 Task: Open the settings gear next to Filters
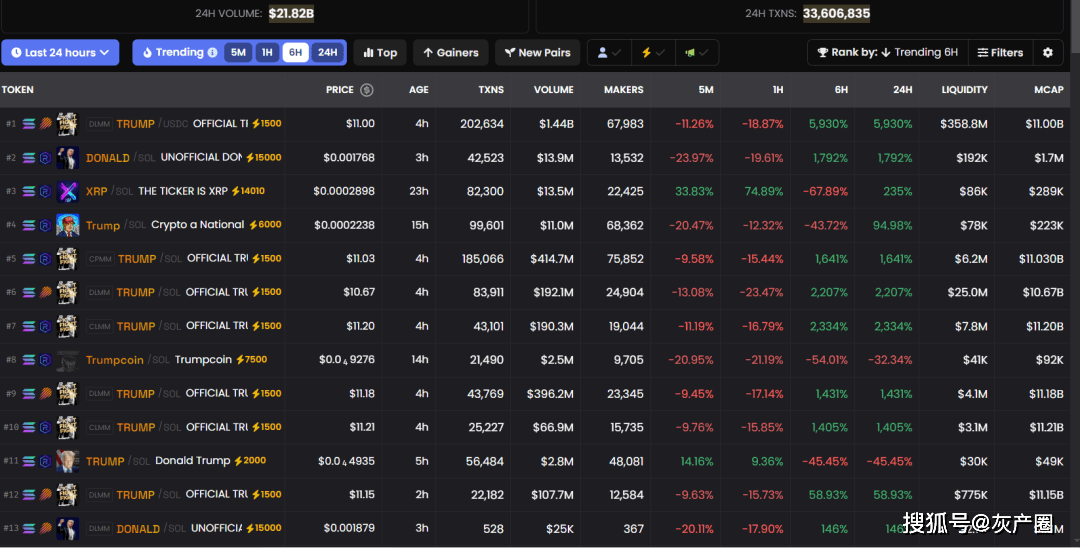pos(1048,52)
